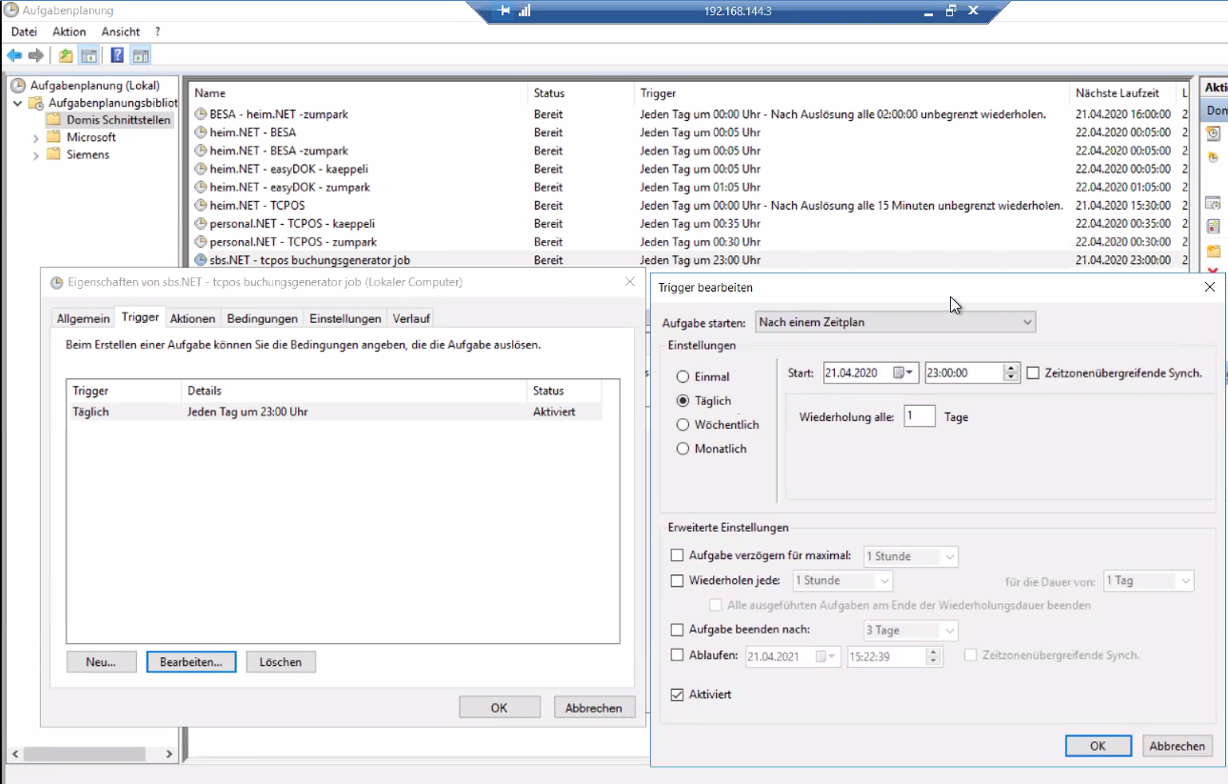Screen dimensions: 1228x784
Task: Click the Microsoft folder icon in tree
Action: 54,138
